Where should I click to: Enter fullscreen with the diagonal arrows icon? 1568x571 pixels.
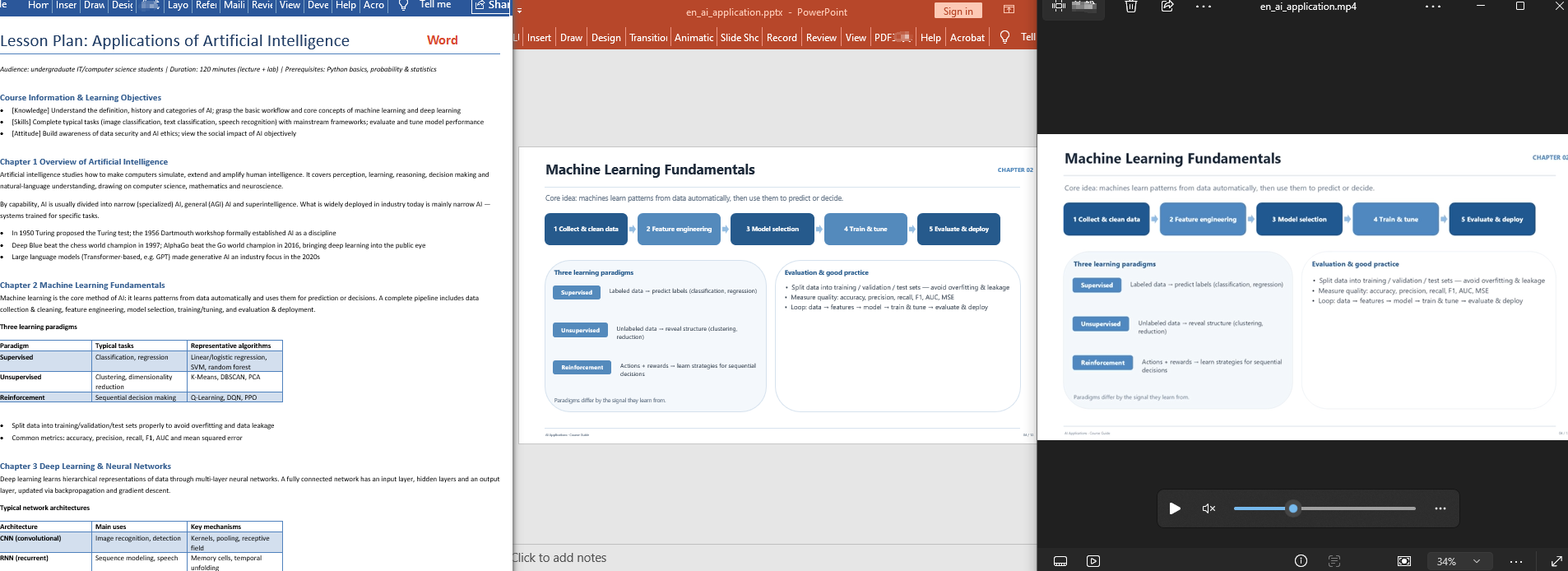click(1556, 561)
